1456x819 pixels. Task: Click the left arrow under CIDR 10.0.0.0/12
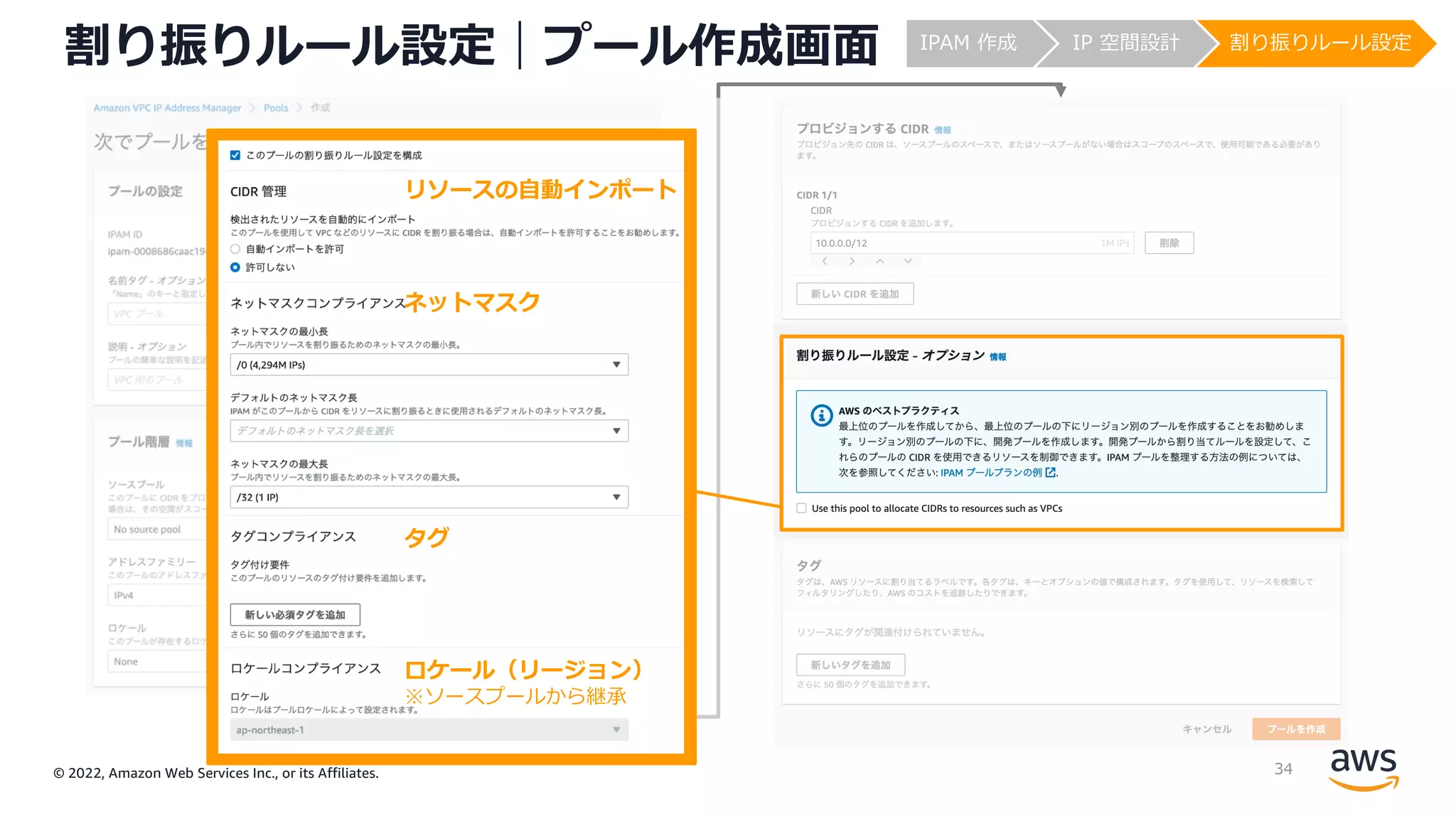click(x=825, y=262)
